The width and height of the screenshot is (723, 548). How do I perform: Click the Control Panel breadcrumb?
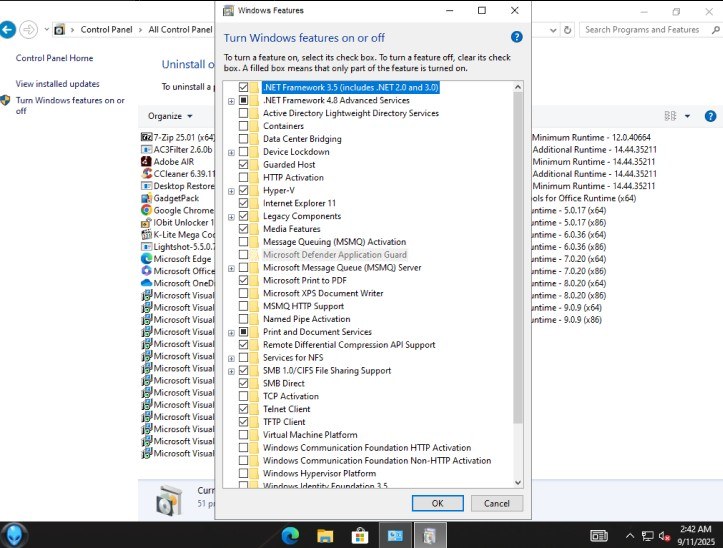106,30
